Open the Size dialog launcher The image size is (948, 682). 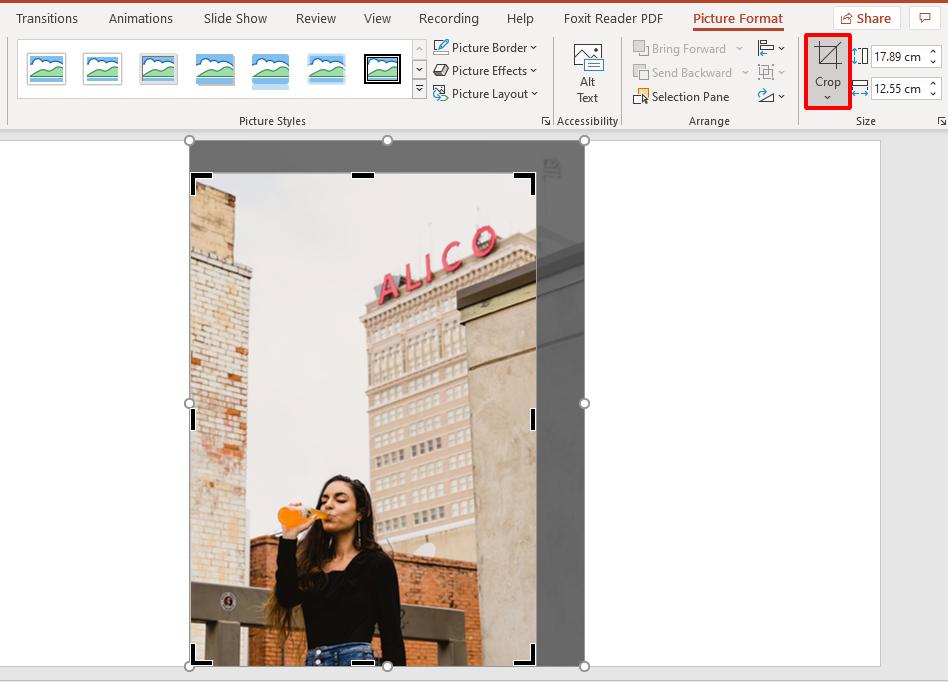[941, 121]
